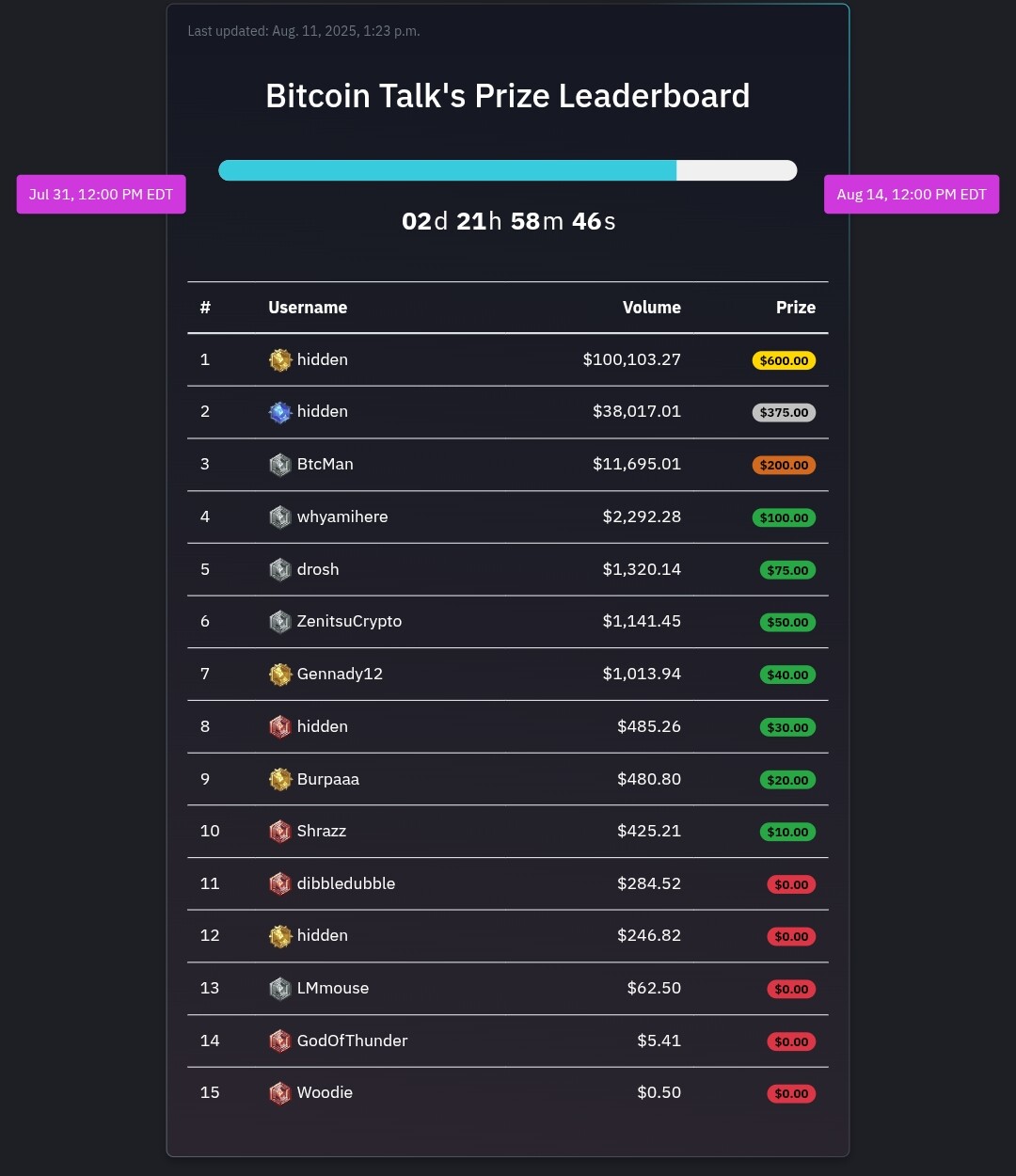Click the Jul 31, 12:00 PM EDT start label
Screen dimensions: 1016x1176
click(102, 195)
